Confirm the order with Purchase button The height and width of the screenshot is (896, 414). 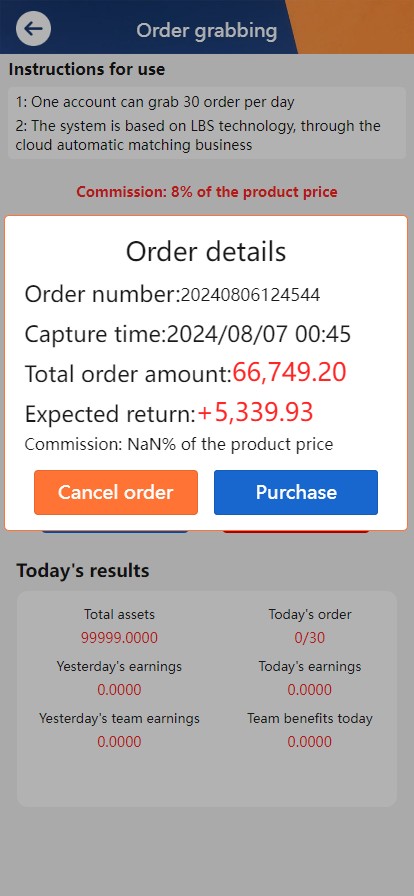coord(296,493)
